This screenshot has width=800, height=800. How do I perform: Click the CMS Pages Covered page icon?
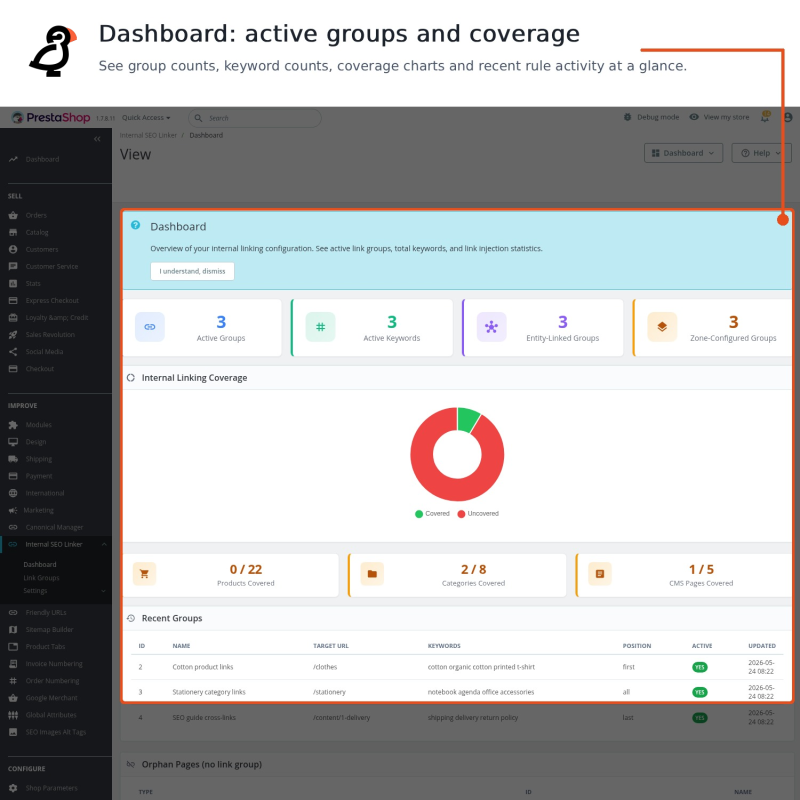(599, 574)
